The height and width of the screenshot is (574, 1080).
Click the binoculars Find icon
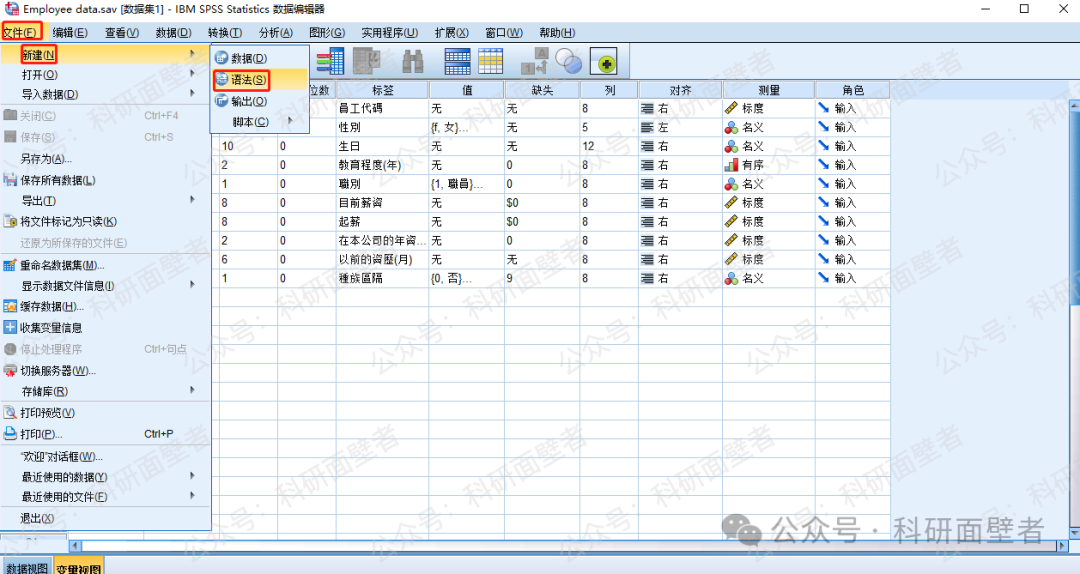tap(413, 61)
